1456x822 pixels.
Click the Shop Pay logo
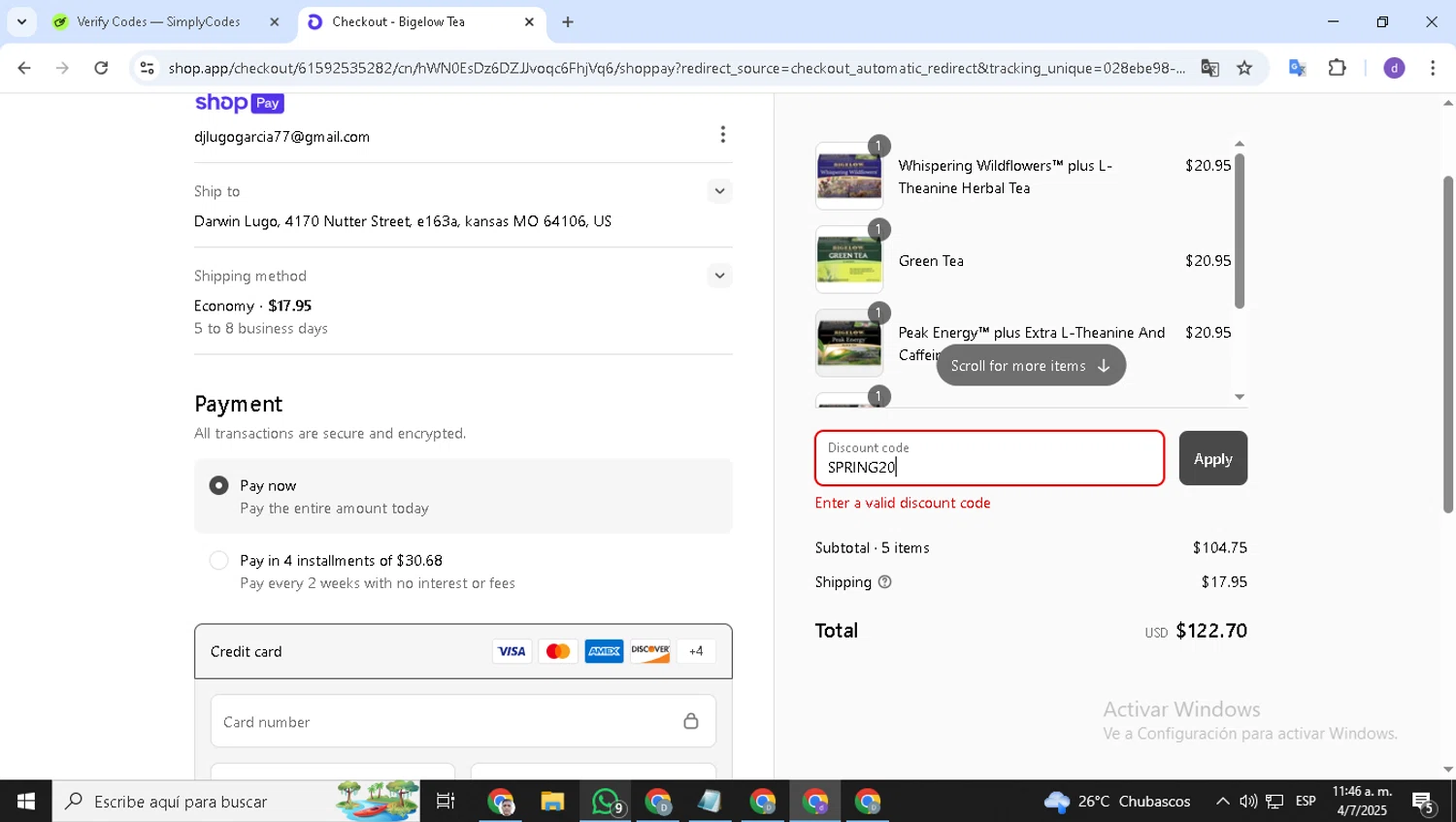pyautogui.click(x=239, y=103)
